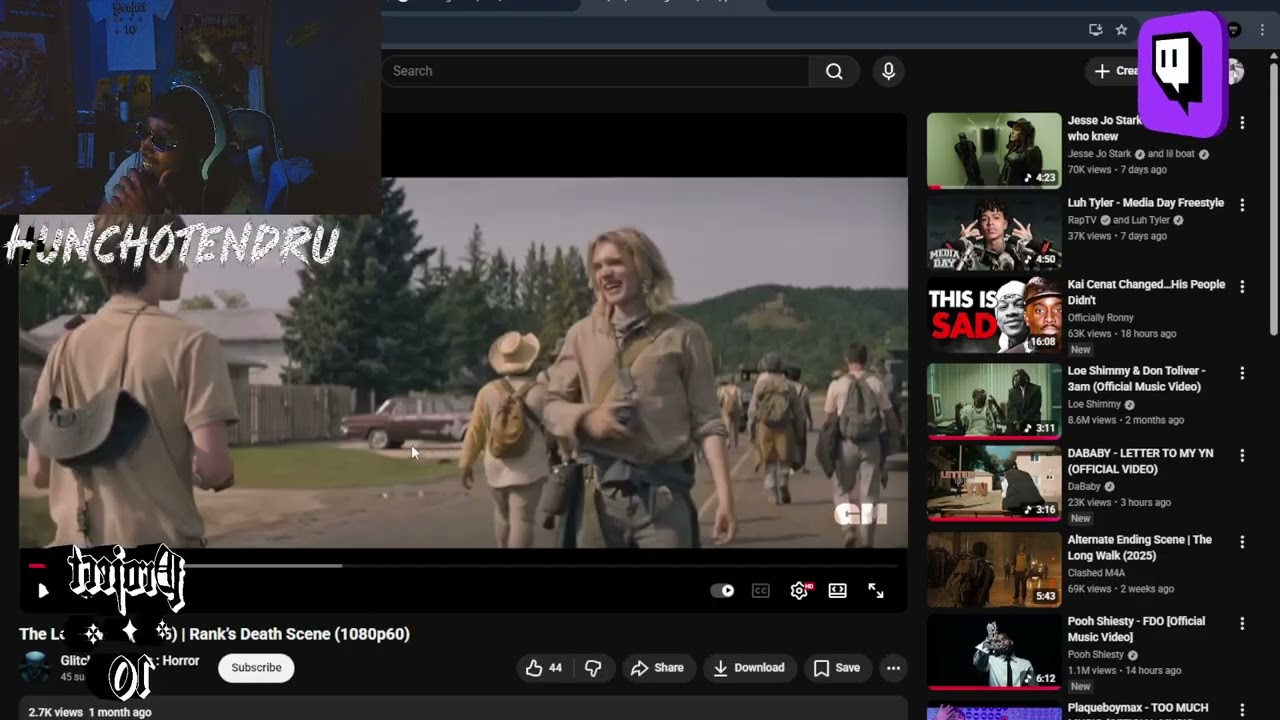Open the 'Kai Cenat Changed...His People Didn't' title
The height and width of the screenshot is (720, 1280).
(1146, 292)
